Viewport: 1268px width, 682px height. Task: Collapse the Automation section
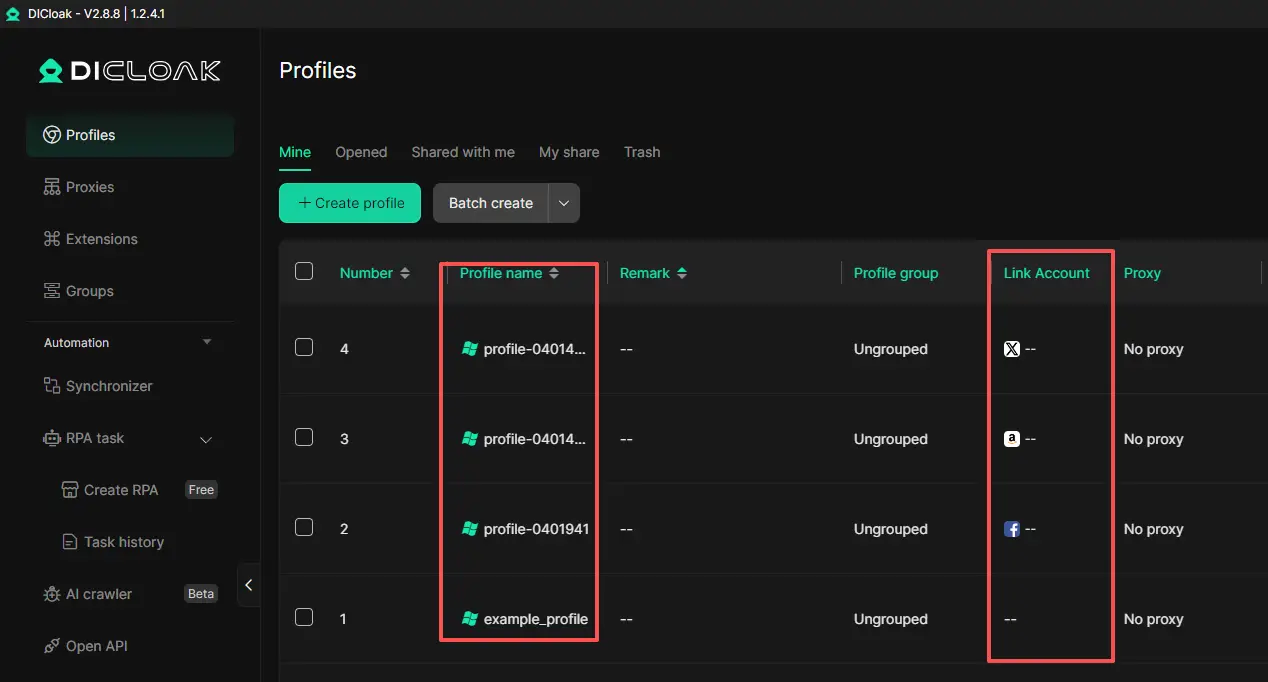[207, 342]
